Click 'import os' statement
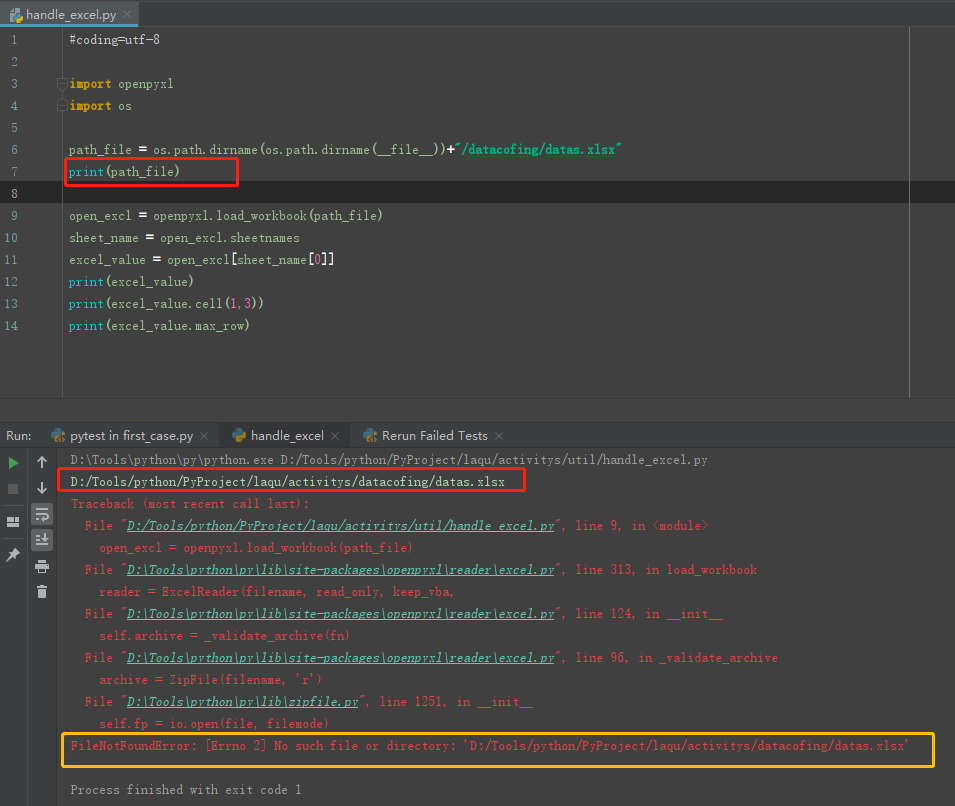The image size is (955, 806). [x=100, y=106]
